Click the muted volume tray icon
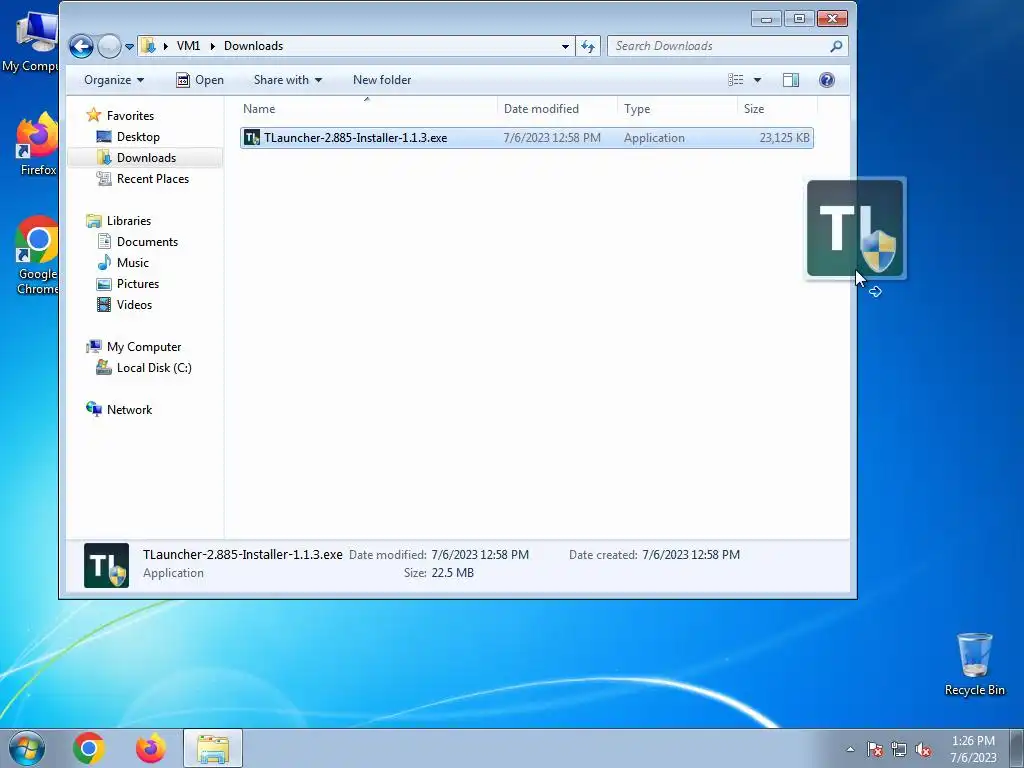This screenshot has width=1024, height=768. (923, 749)
